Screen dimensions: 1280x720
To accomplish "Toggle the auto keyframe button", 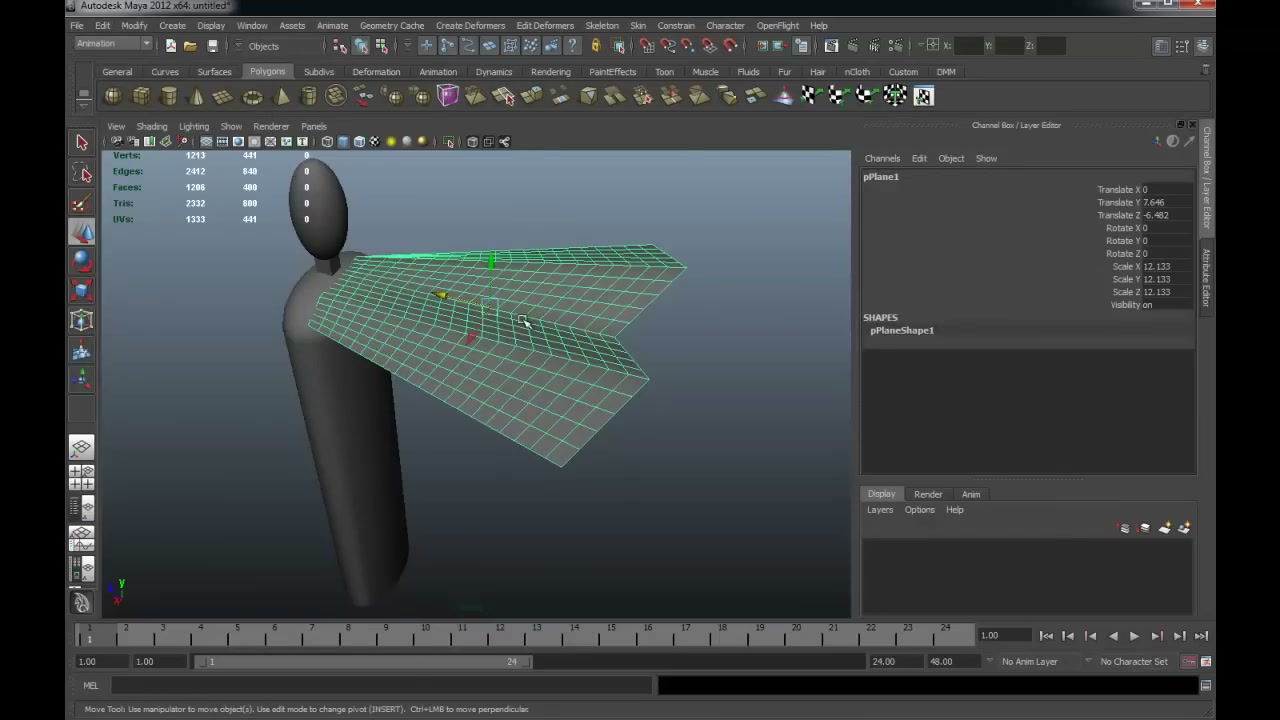I will pos(1189,662).
